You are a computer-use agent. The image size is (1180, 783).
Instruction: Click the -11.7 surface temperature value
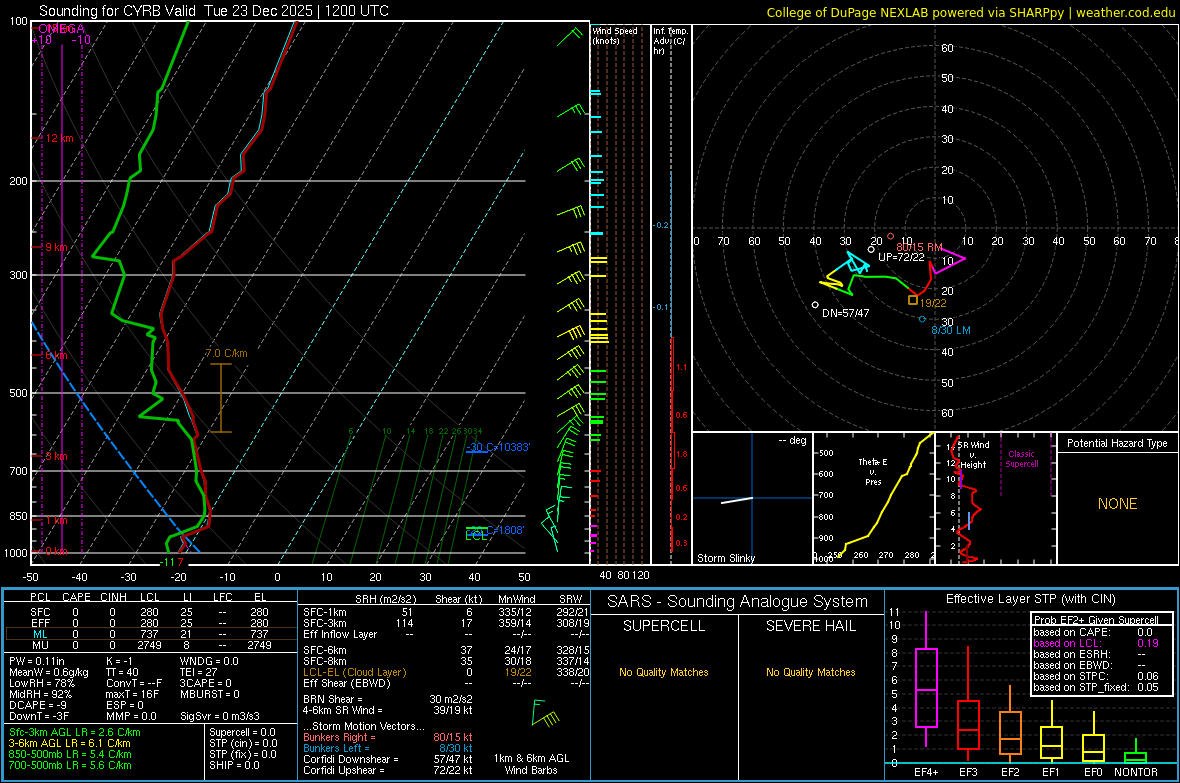click(x=172, y=562)
